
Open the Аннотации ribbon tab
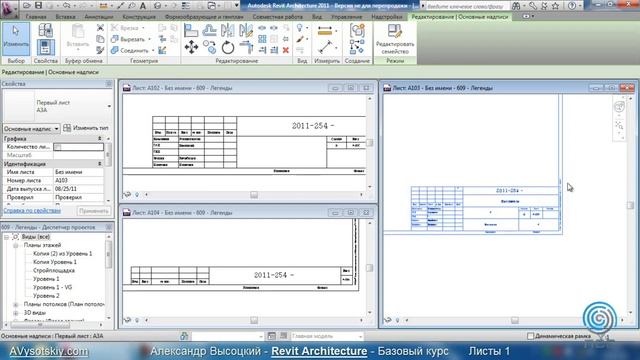[x=99, y=17]
